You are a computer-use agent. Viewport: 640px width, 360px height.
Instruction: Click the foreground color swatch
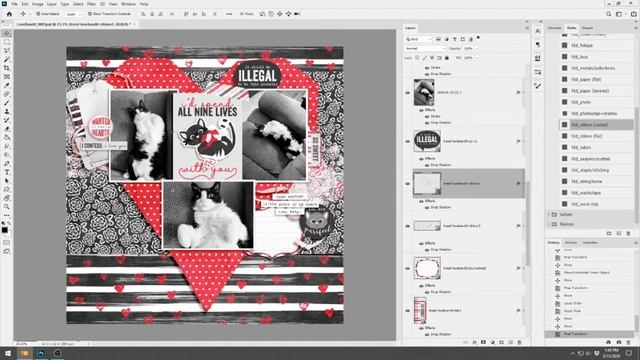click(4, 230)
